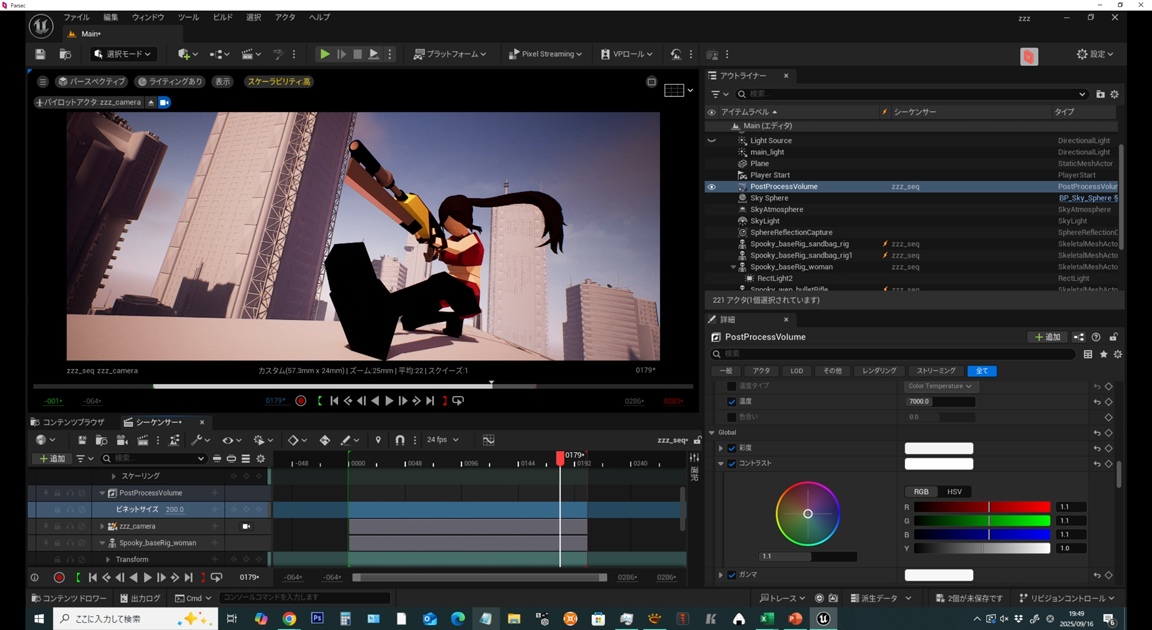Open the sequencer curve editor icon
1152x630 pixels.
coord(488,440)
